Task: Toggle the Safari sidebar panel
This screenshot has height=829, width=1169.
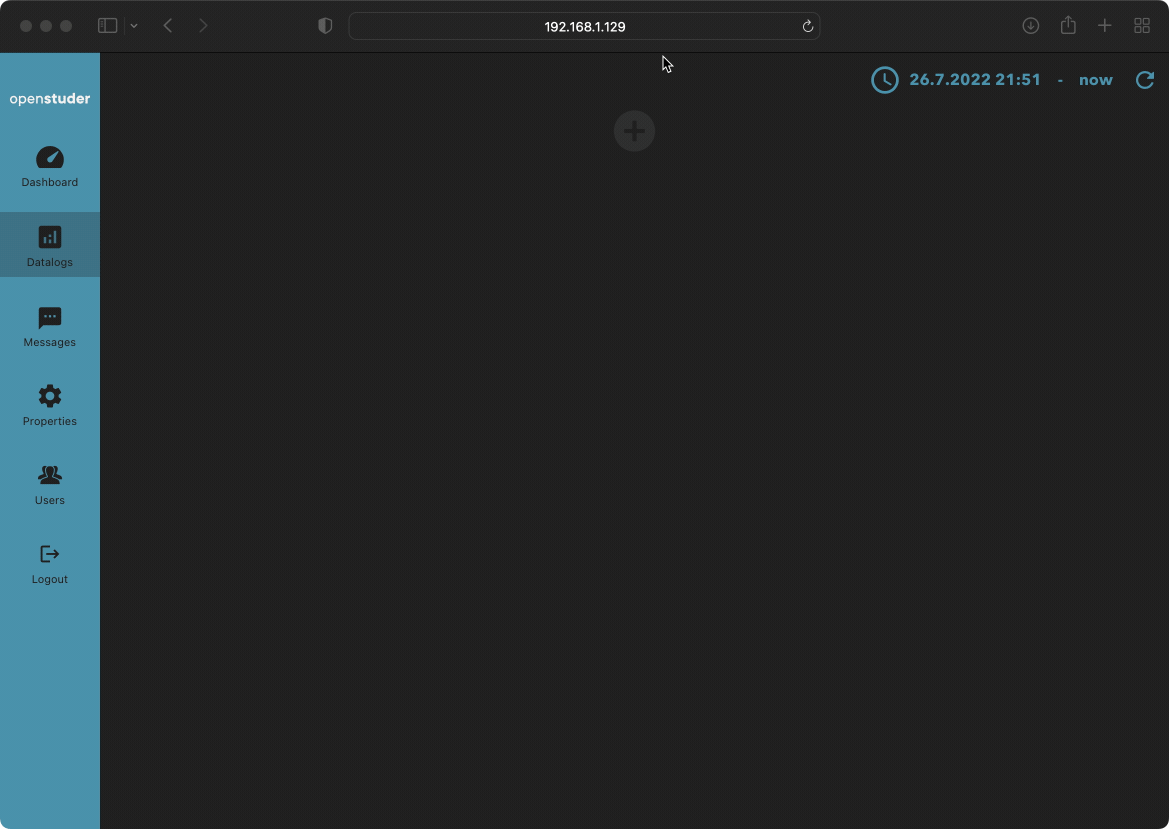Action: [107, 26]
